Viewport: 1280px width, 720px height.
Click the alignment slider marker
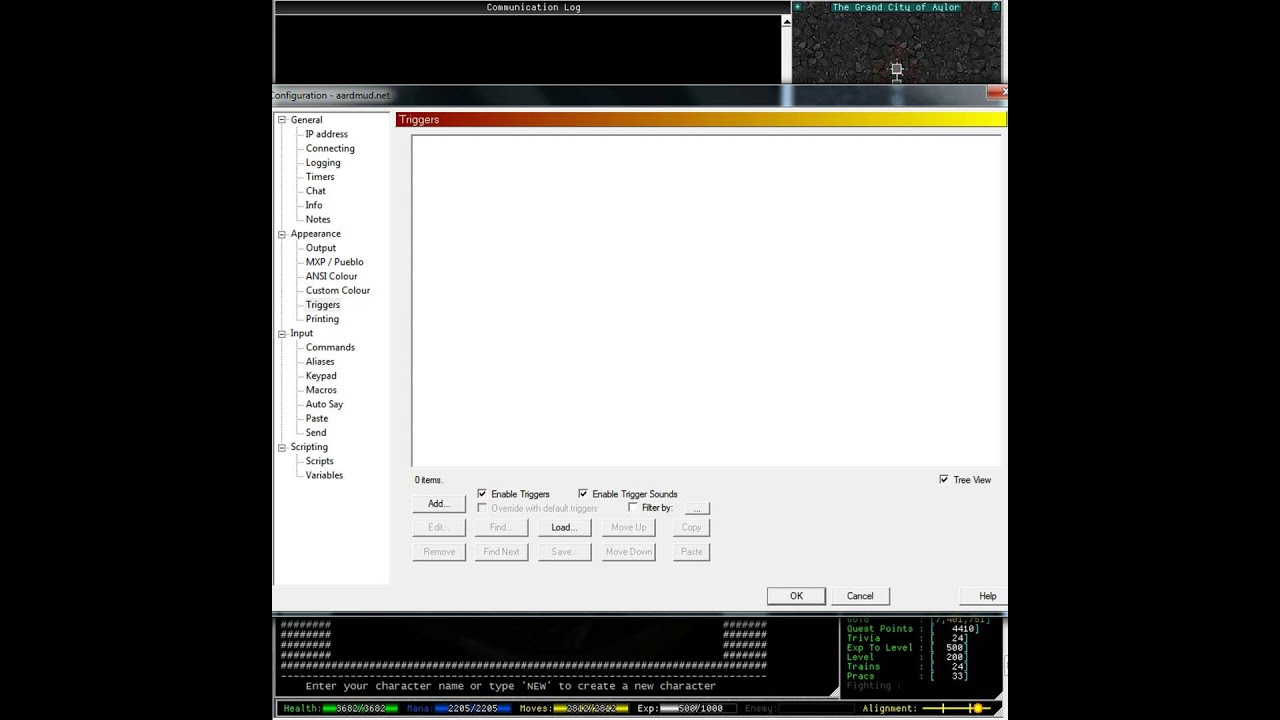[977, 708]
